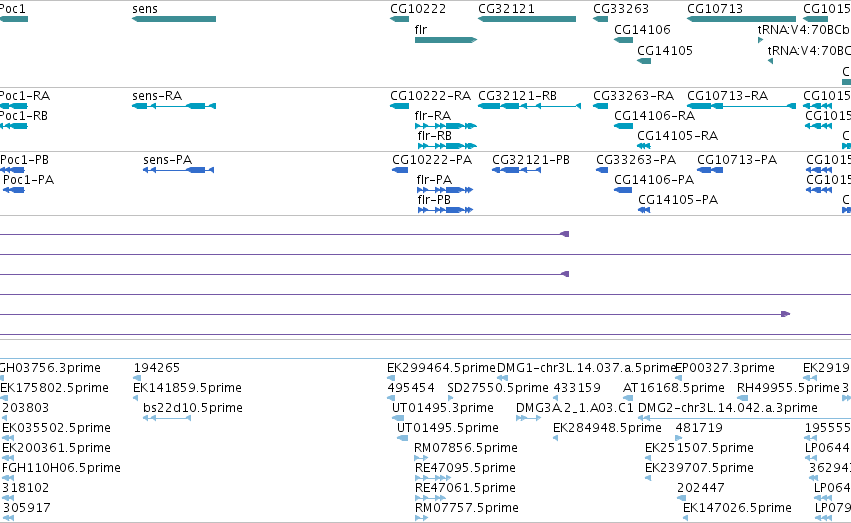Select the UT01495.5prime EST label
The image size is (851, 523).
pyautogui.click(x=448, y=428)
